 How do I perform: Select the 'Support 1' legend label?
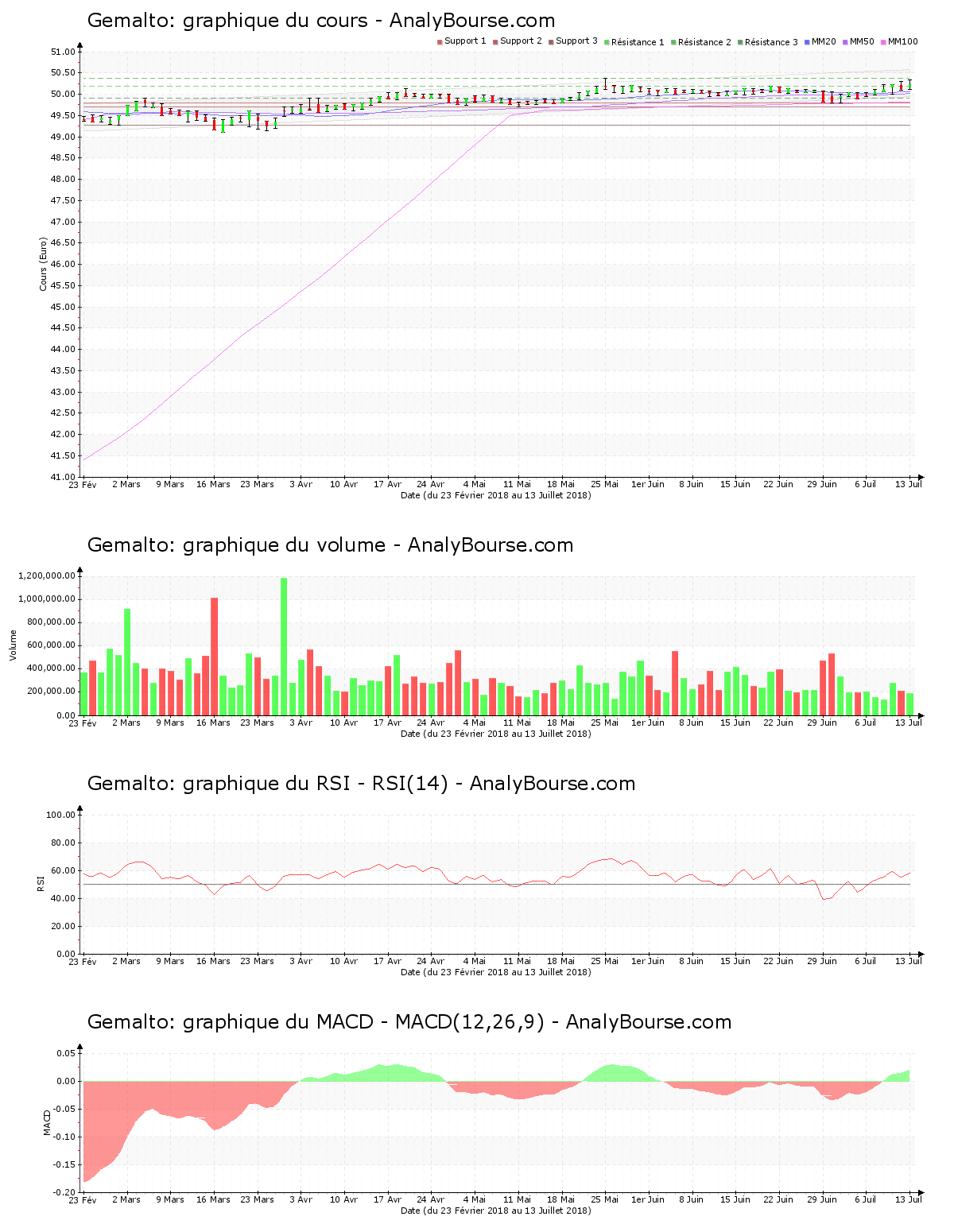pyautogui.click(x=465, y=41)
